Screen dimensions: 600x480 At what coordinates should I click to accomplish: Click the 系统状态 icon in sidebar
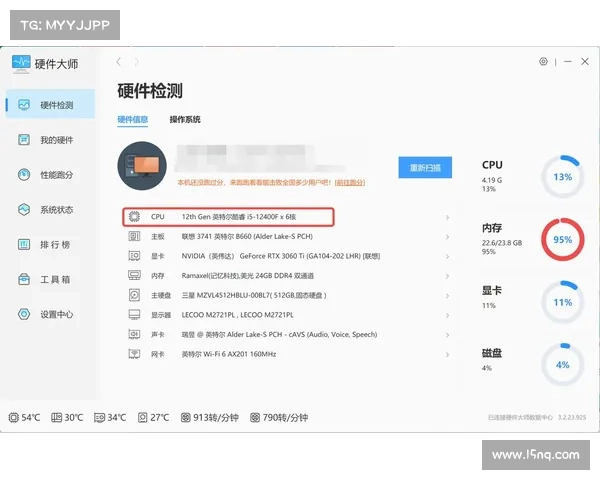pyautogui.click(x=24, y=209)
